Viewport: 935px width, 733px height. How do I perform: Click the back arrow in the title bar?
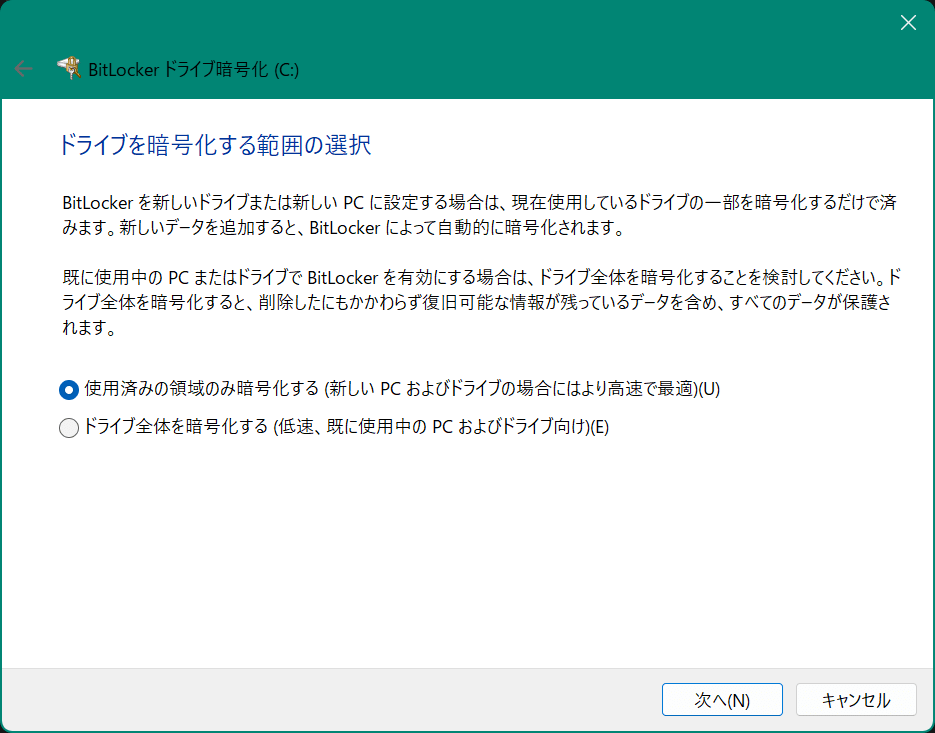pyautogui.click(x=23, y=69)
